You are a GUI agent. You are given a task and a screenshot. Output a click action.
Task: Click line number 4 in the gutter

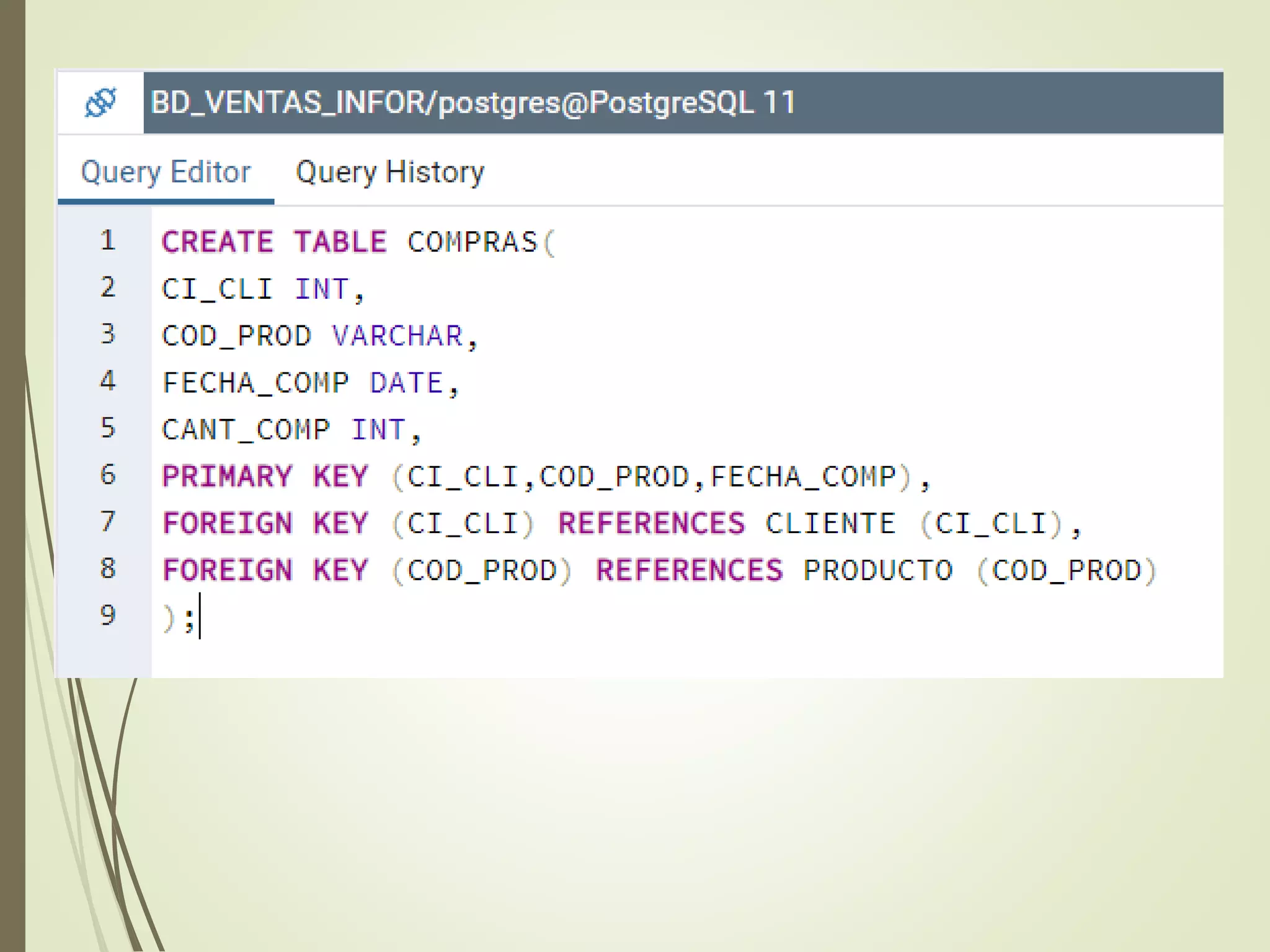[x=108, y=381]
